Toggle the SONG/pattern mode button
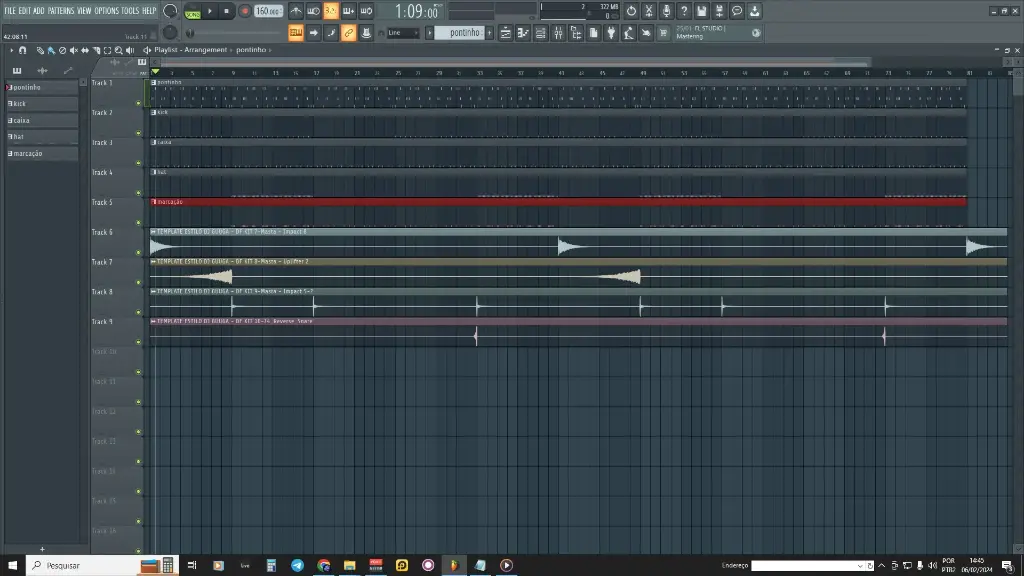Screen dimensions: 1024x576 click(193, 11)
